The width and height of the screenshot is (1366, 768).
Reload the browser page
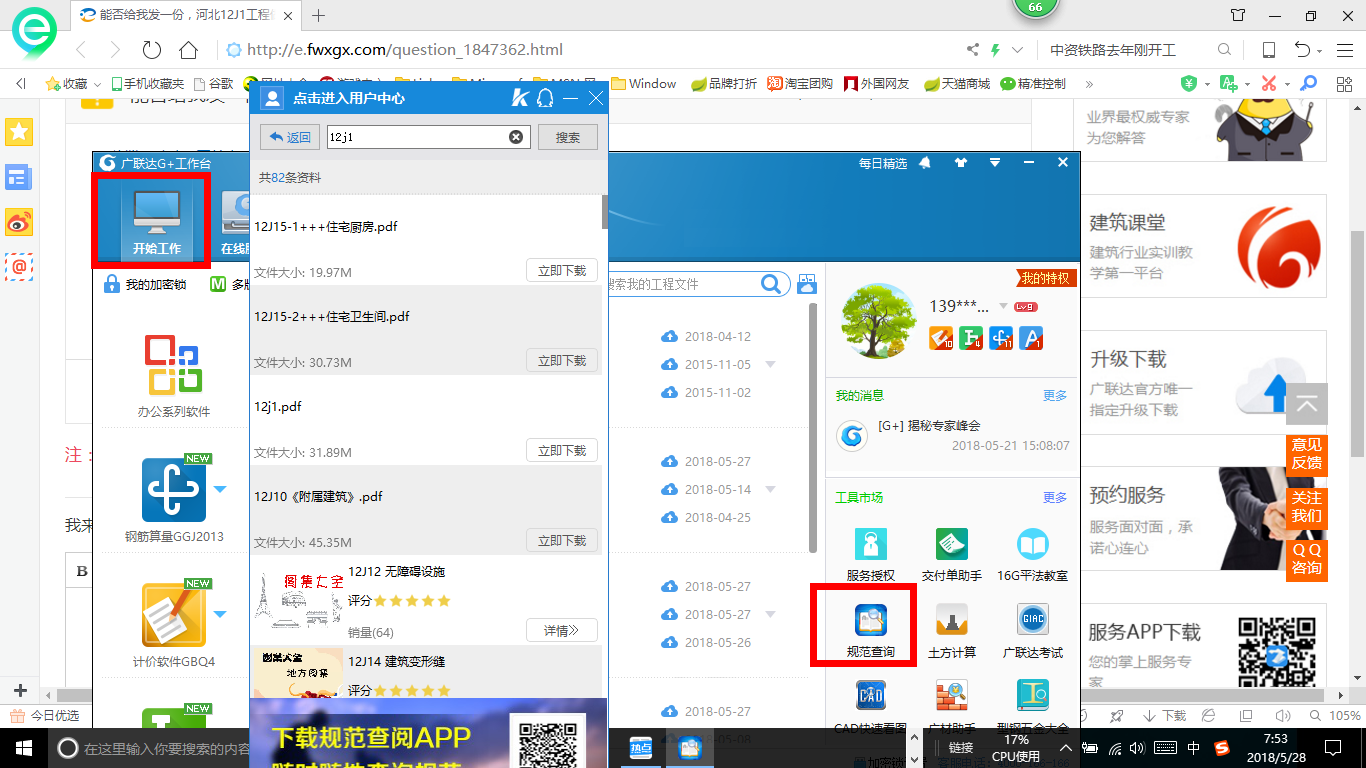[x=152, y=49]
